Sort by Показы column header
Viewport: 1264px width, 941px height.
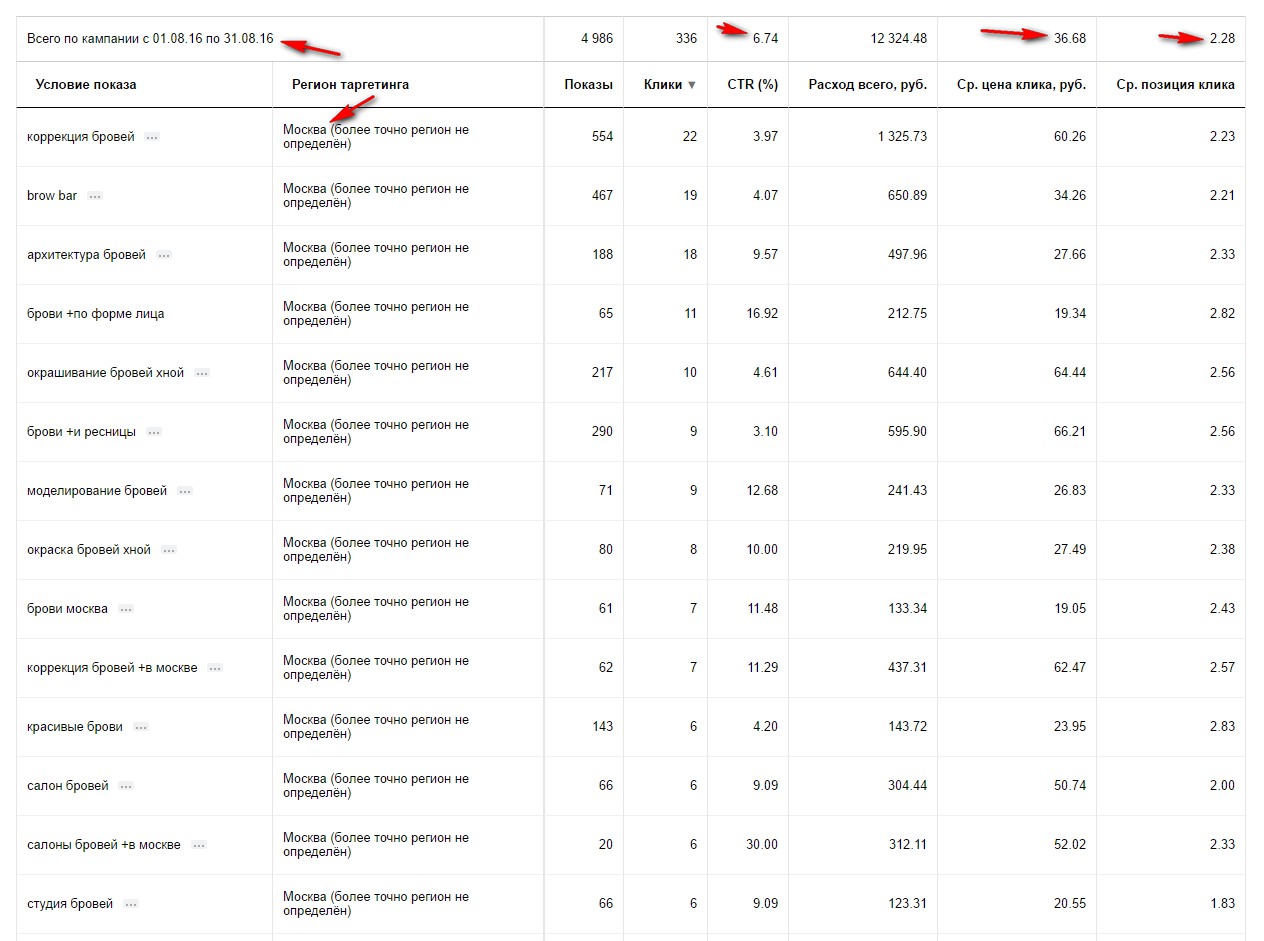(x=588, y=85)
